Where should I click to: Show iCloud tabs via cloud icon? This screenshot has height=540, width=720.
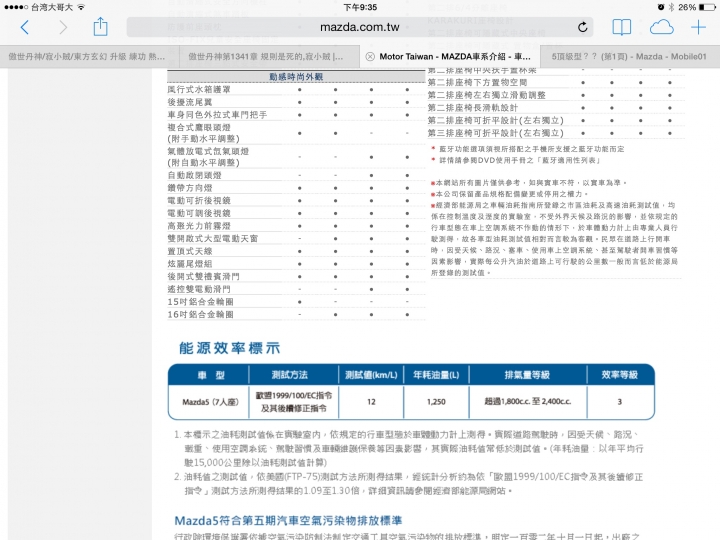(x=662, y=28)
